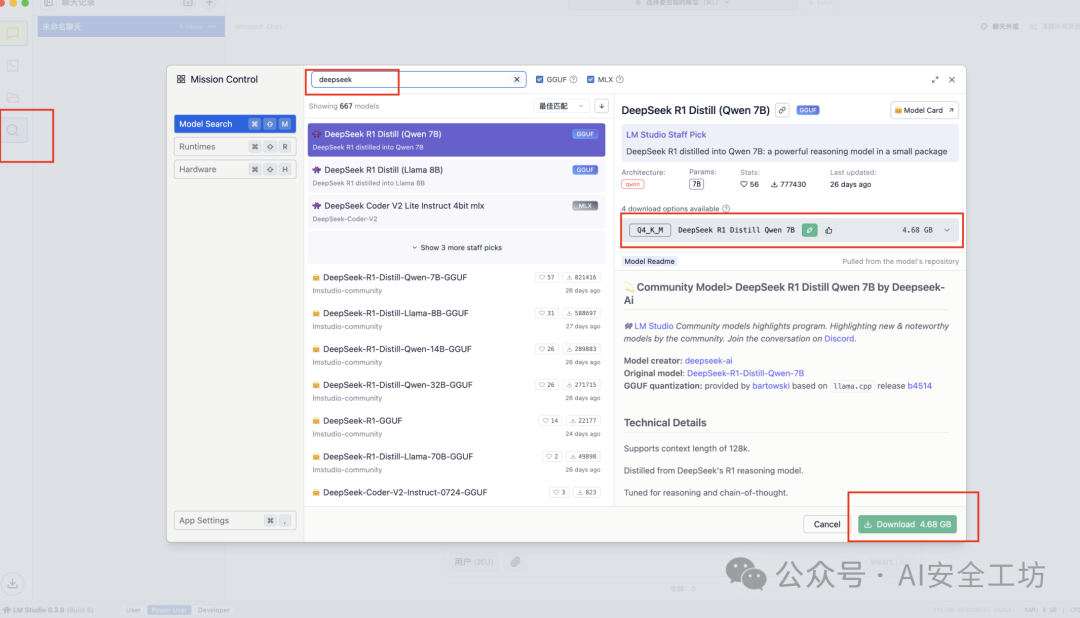This screenshot has width=1080, height=618.
Task: Select the Model Search tab
Action: (x=235, y=124)
